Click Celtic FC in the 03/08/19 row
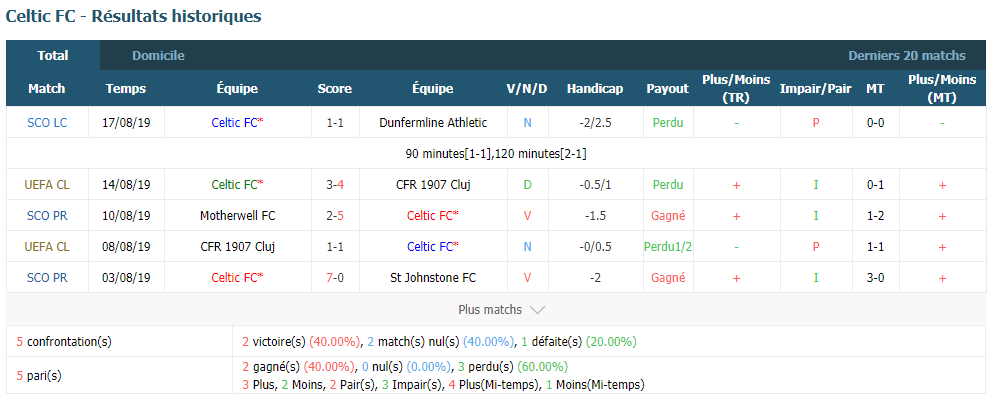This screenshot has width=994, height=402. click(x=237, y=278)
